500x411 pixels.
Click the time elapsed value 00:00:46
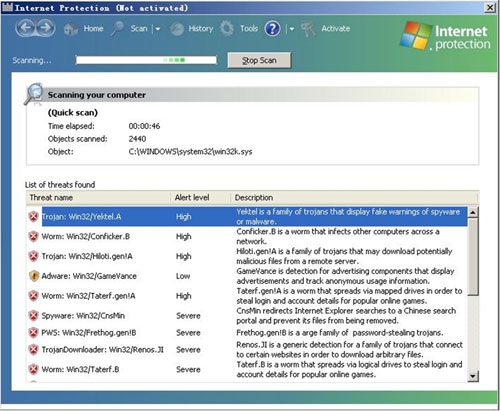click(144, 126)
